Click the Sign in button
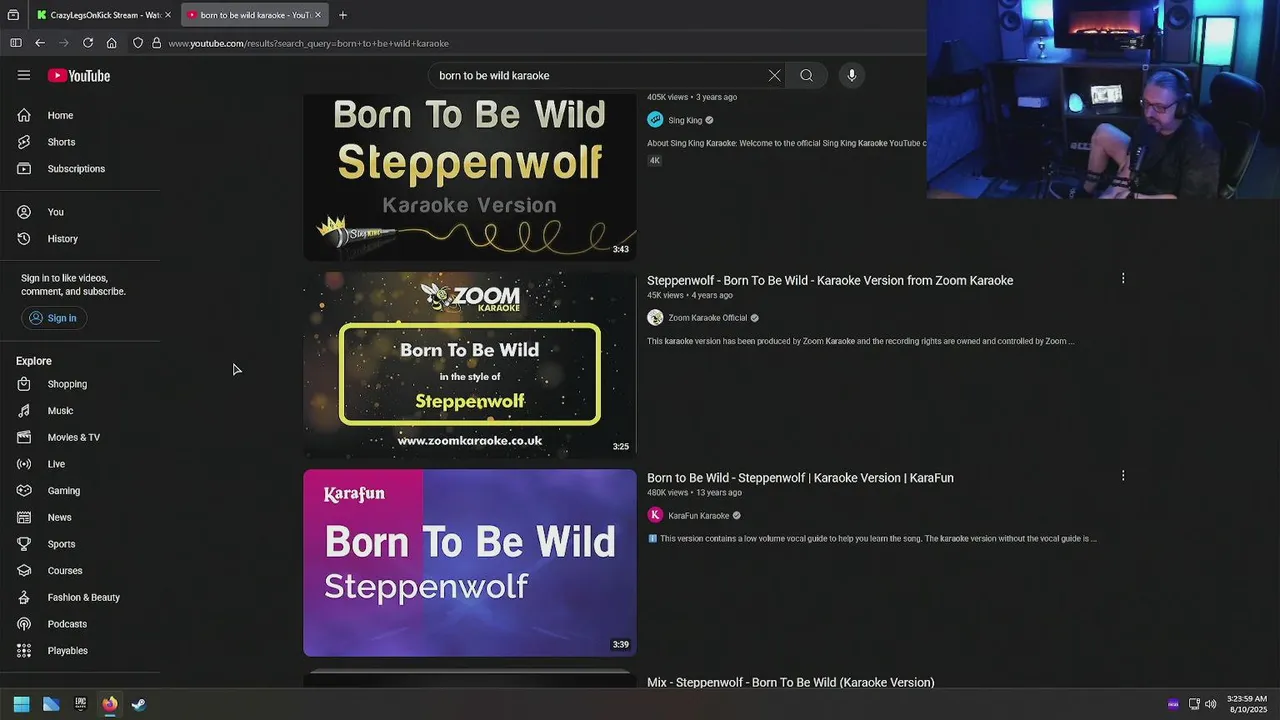Image resolution: width=1280 pixels, height=720 pixels. tap(52, 318)
